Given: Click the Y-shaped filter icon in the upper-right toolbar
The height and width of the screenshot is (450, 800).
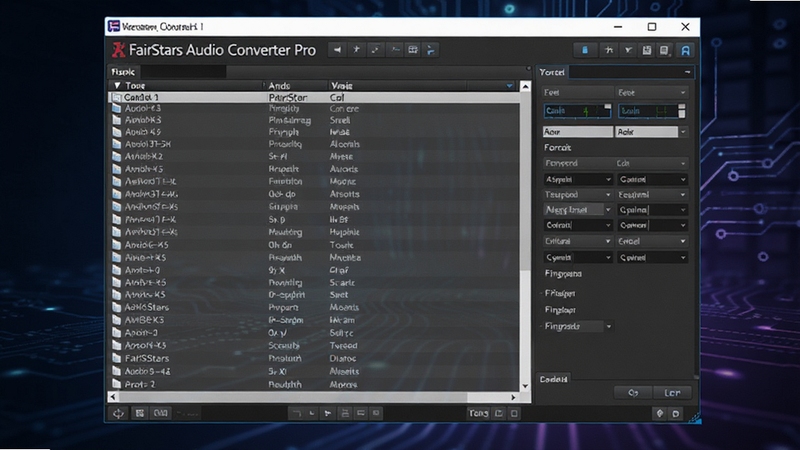Looking at the screenshot, I should click(x=628, y=50).
